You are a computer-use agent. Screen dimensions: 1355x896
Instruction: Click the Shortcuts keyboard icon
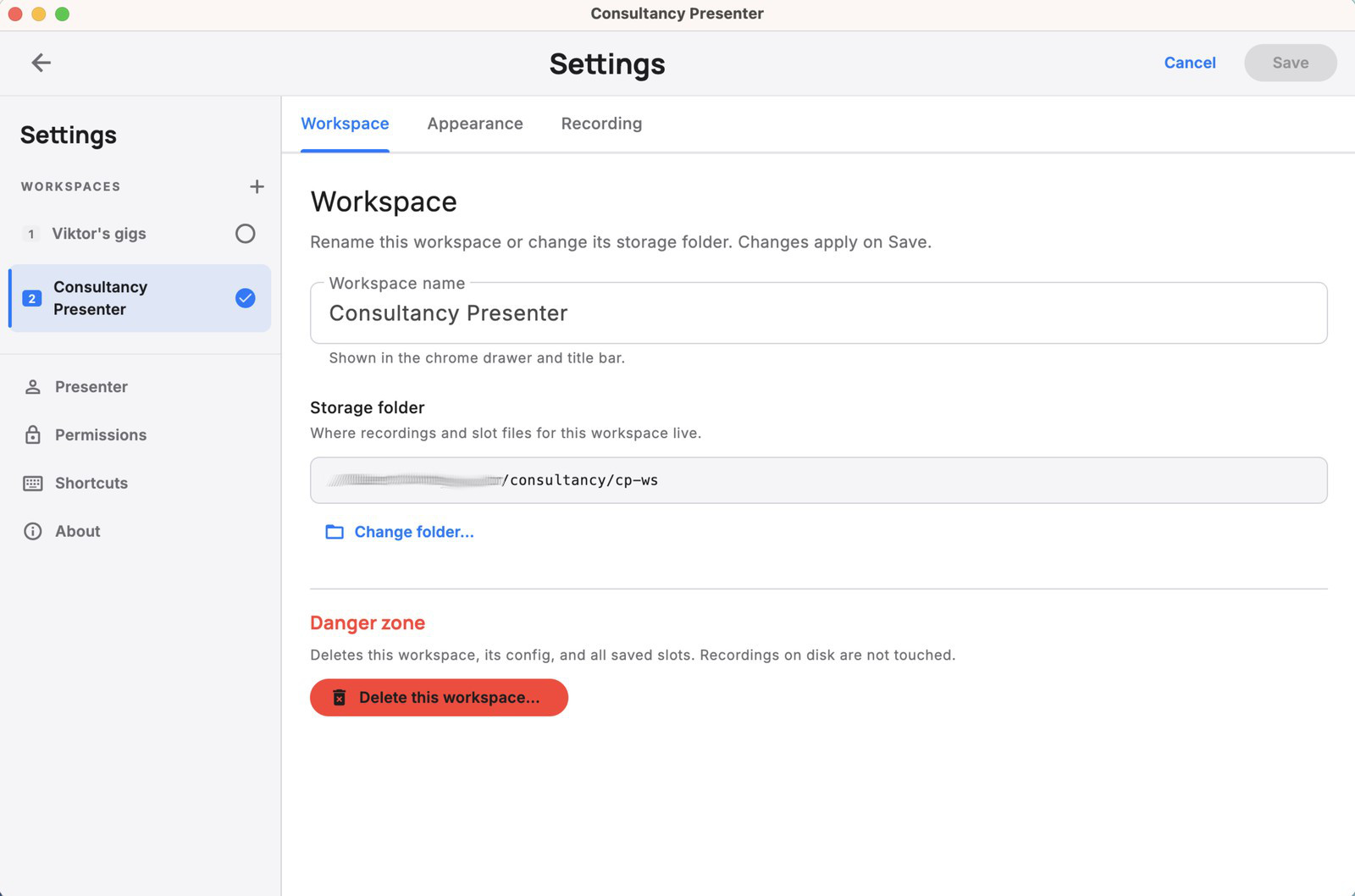pyautogui.click(x=33, y=484)
